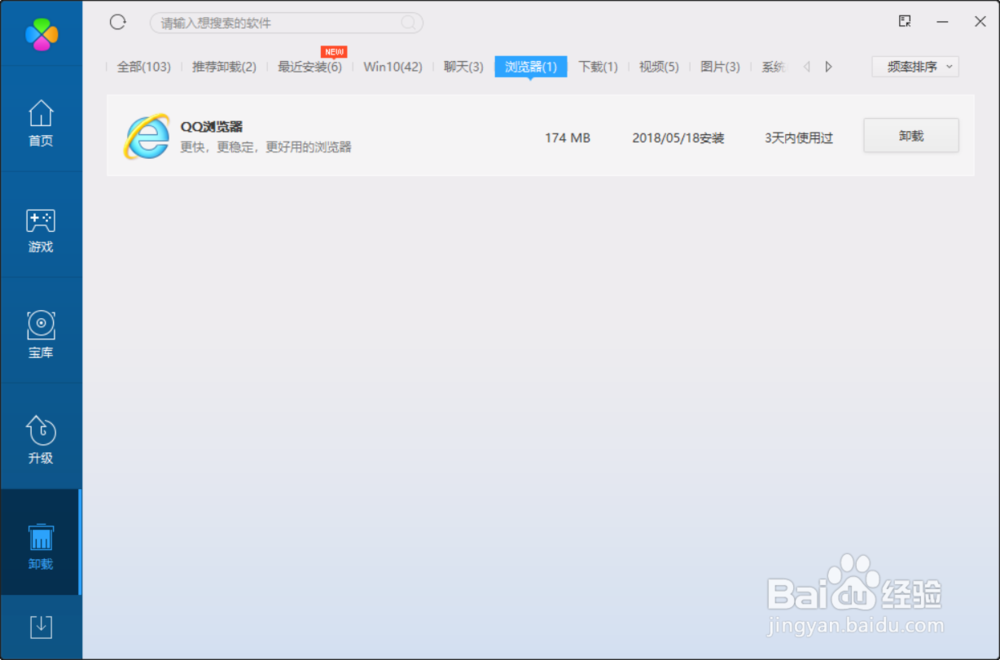The width and height of the screenshot is (1000, 660).
Task: Click the feedback window icon near top right
Action: click(x=904, y=20)
